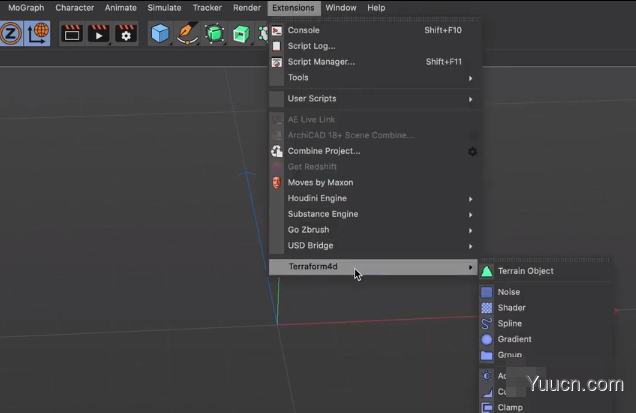Open the Animate menu
Screen dimensions: 636x413
click(120, 8)
